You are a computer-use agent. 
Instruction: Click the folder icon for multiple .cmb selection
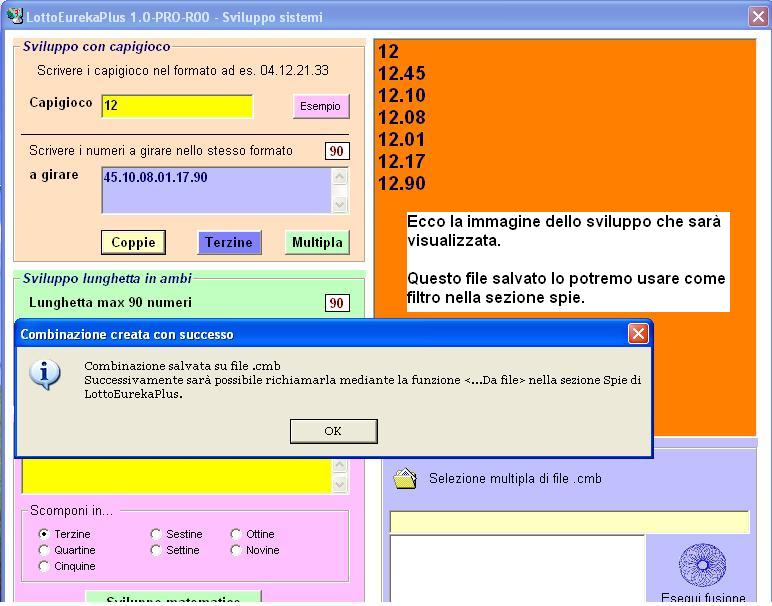tap(405, 478)
